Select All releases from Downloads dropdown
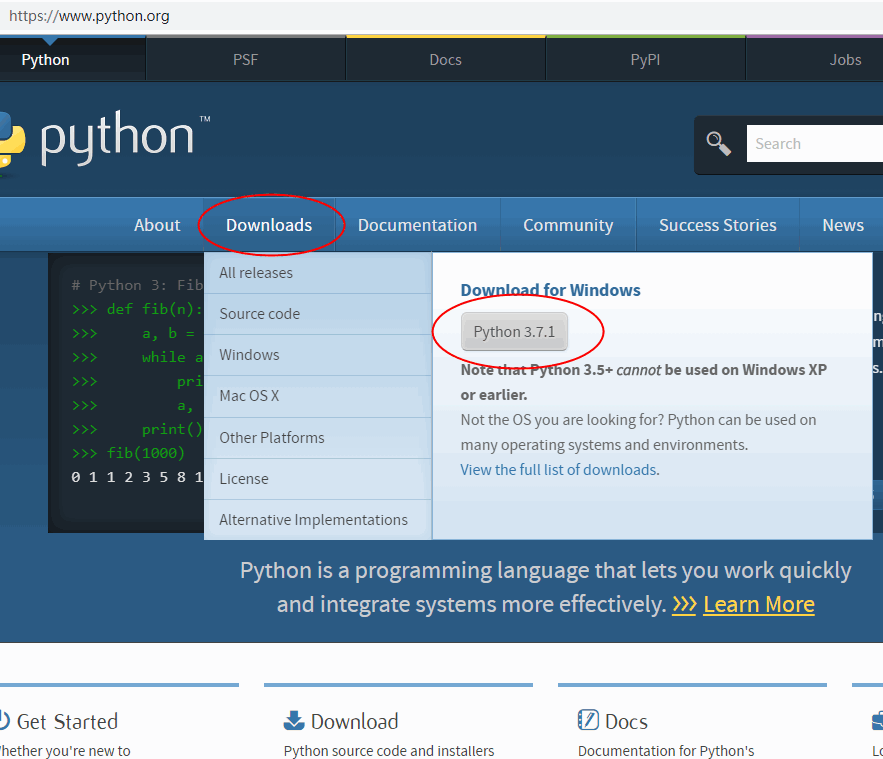This screenshot has height=759, width=883. click(318, 273)
